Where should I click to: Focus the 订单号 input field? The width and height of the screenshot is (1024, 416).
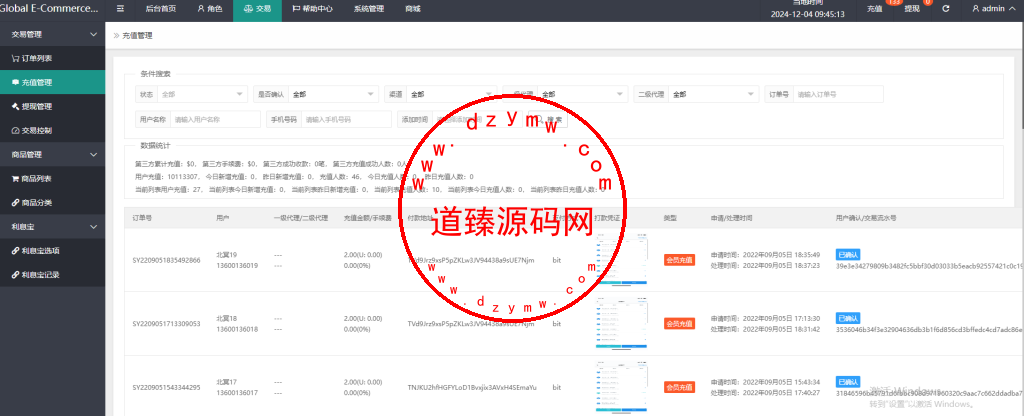tap(838, 94)
